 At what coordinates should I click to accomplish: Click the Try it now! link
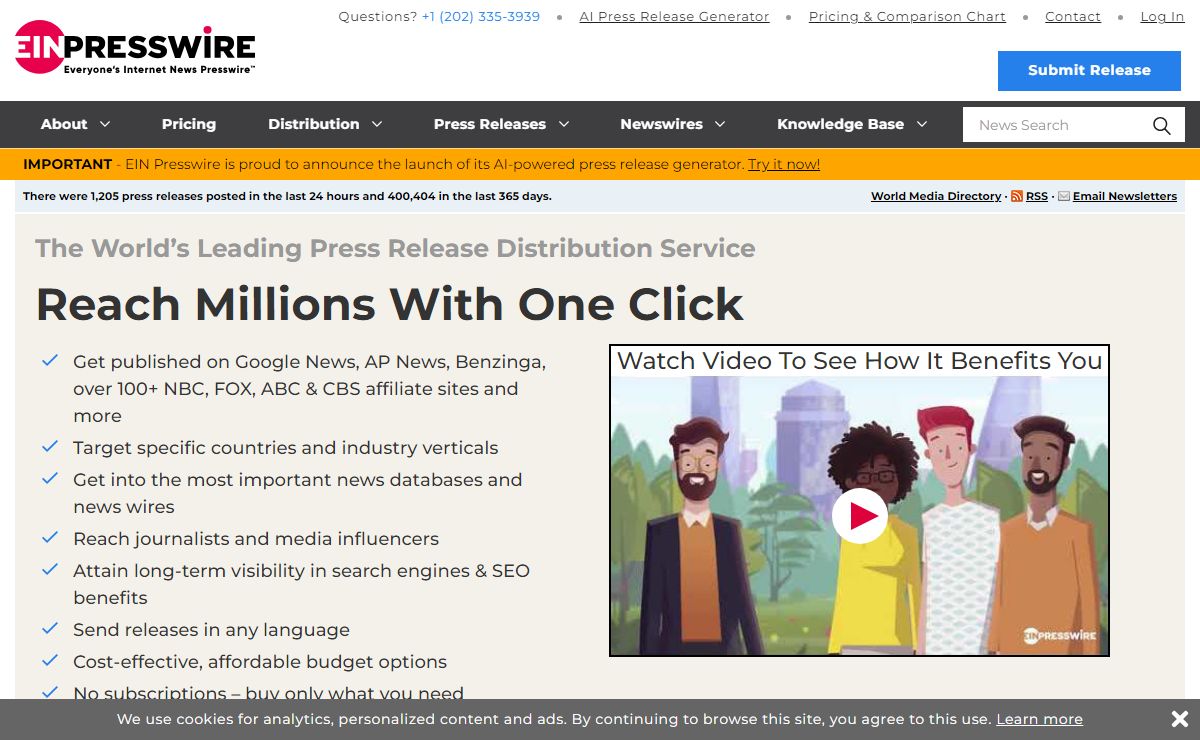pyautogui.click(x=784, y=164)
